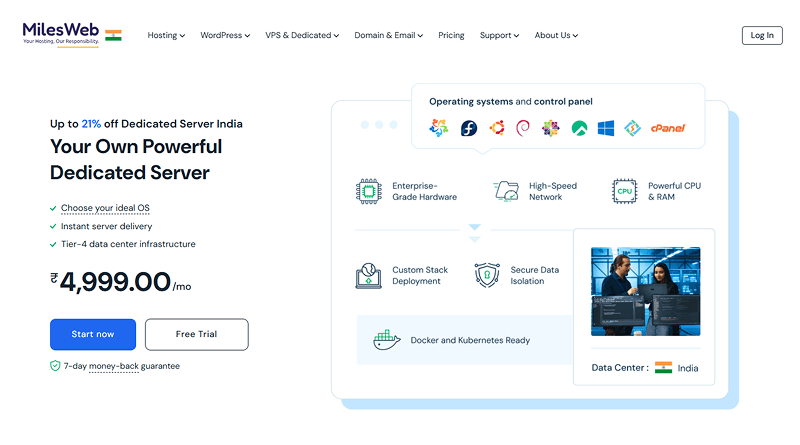800x445 pixels.
Task: Click the Ubuntu logo icon
Action: pyautogui.click(x=496, y=128)
